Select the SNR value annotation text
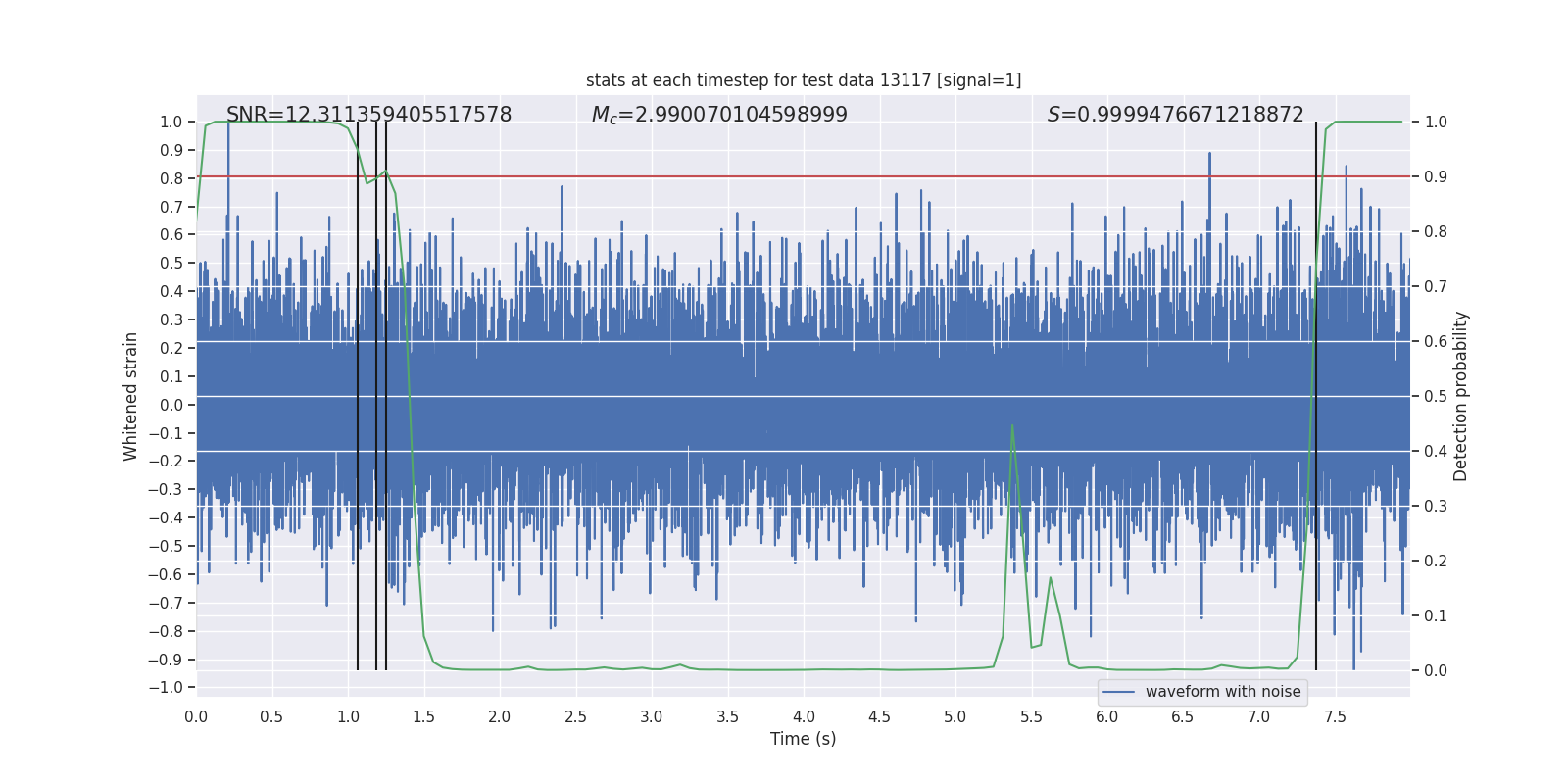This screenshot has height=784, width=1568. 368,115
